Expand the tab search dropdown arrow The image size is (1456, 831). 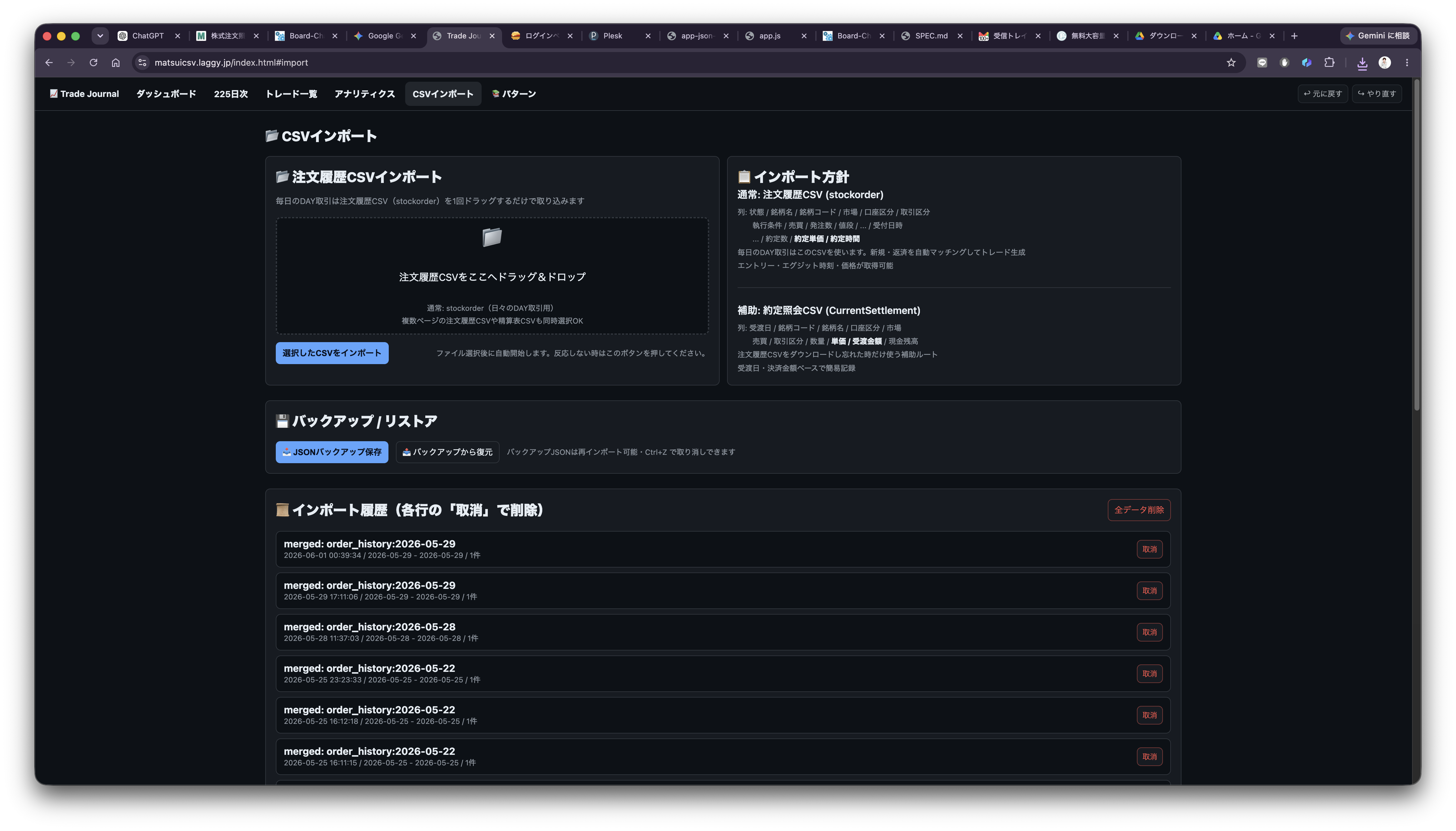[100, 36]
